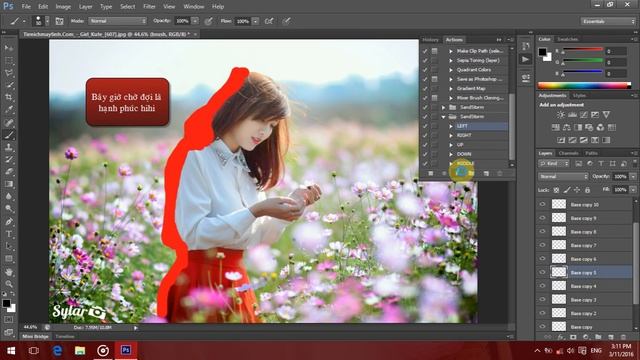The height and width of the screenshot is (360, 640).
Task: Toggle checkmark for Sepia Toning action
Action: [x=425, y=60]
